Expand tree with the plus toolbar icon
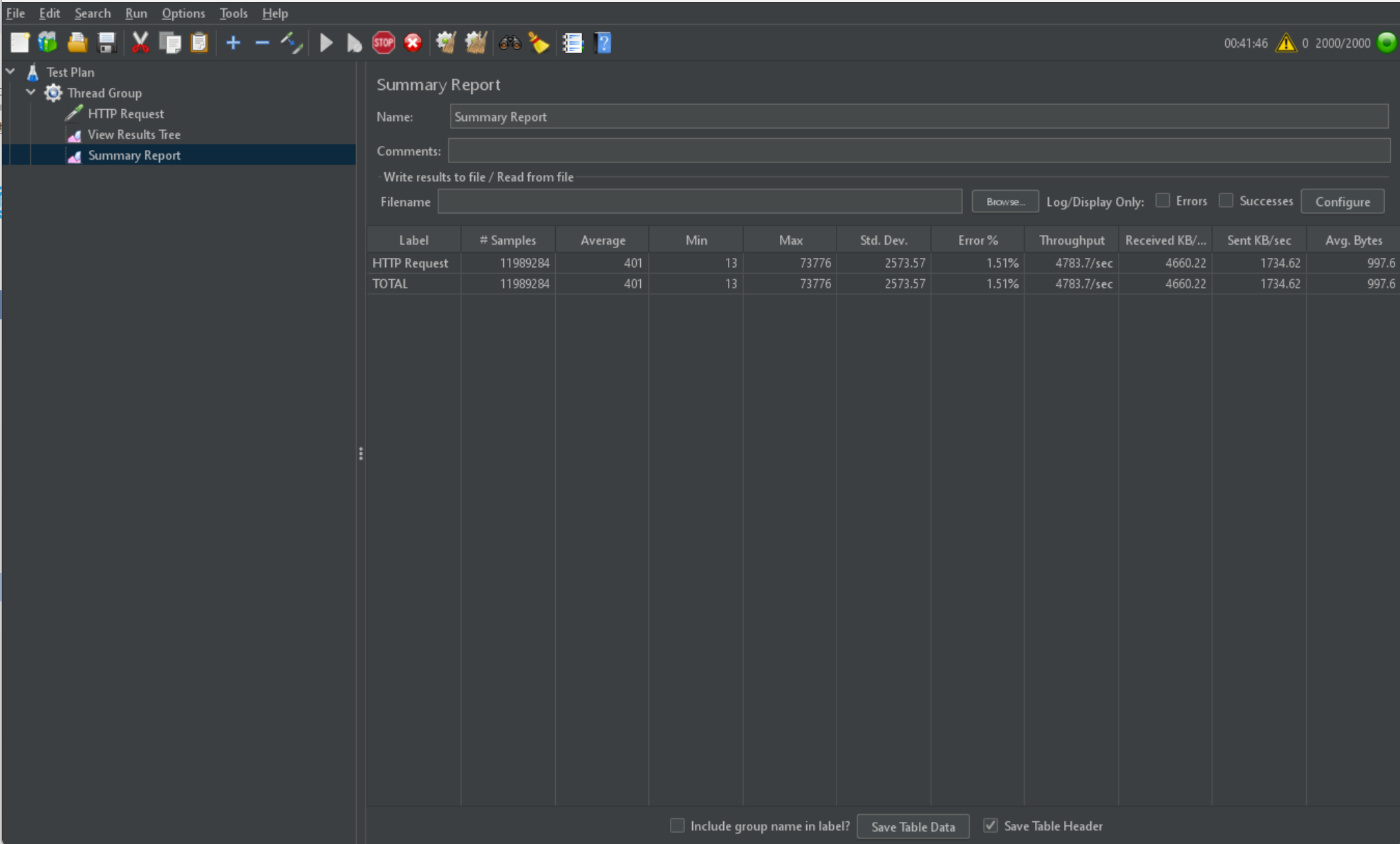Screen dimensions: 1400x844 (x=233, y=43)
